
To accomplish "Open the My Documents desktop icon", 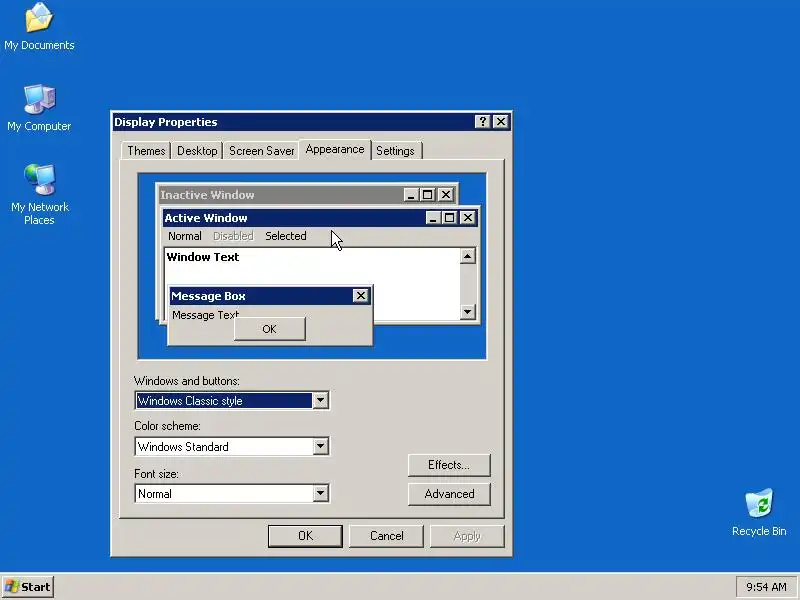I will pyautogui.click(x=39, y=27).
